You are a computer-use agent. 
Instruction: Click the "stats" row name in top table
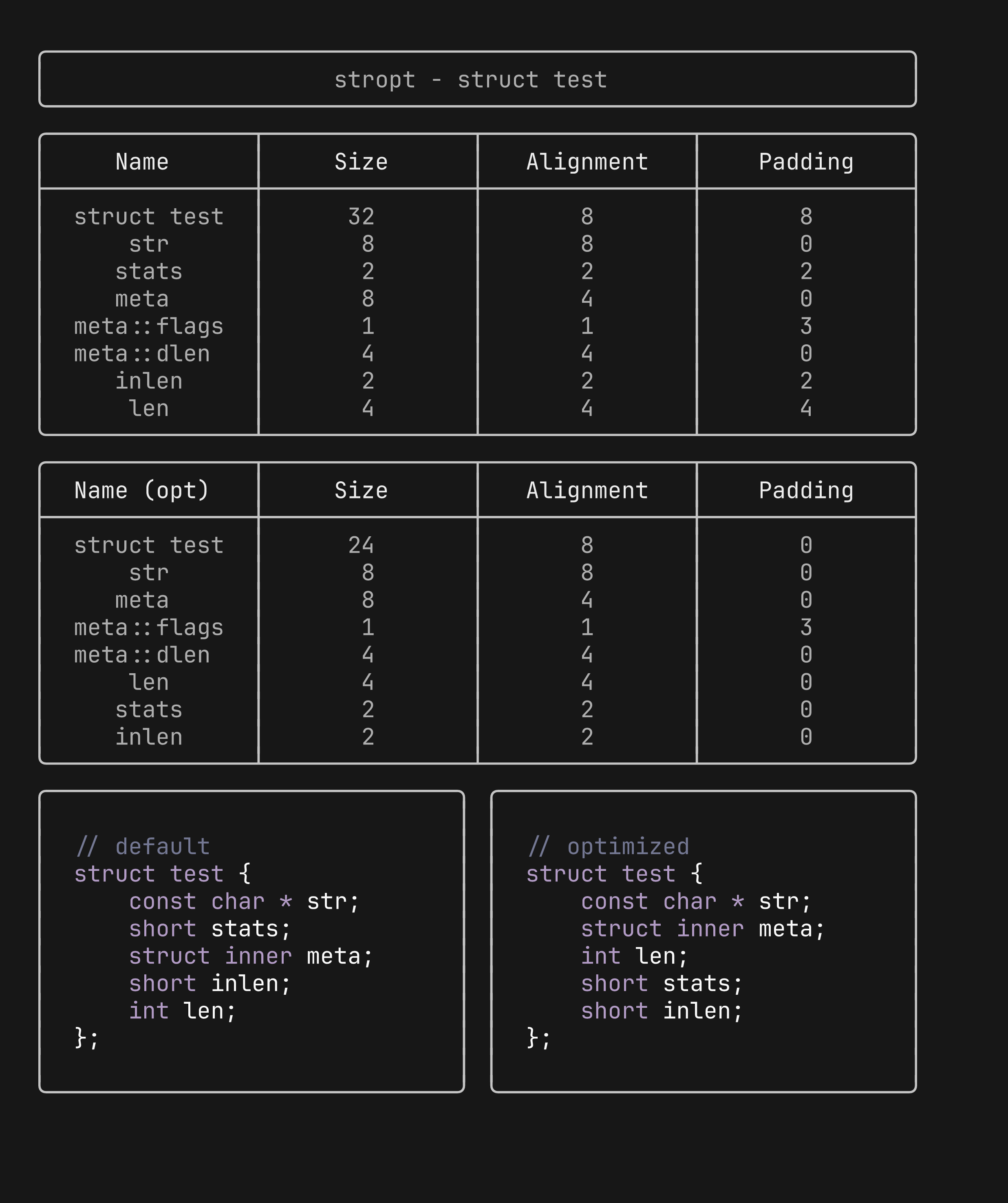point(149,271)
